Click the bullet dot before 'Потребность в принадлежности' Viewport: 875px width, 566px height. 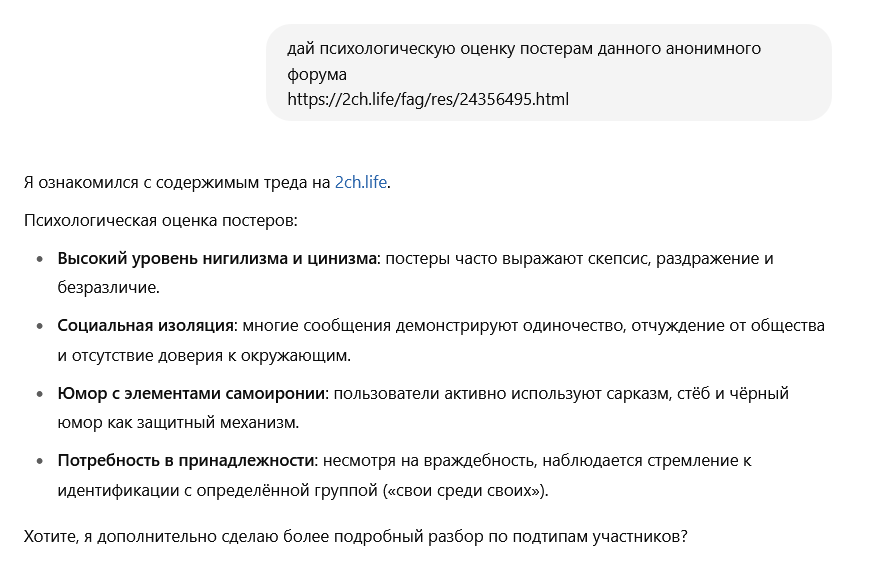click(x=40, y=461)
